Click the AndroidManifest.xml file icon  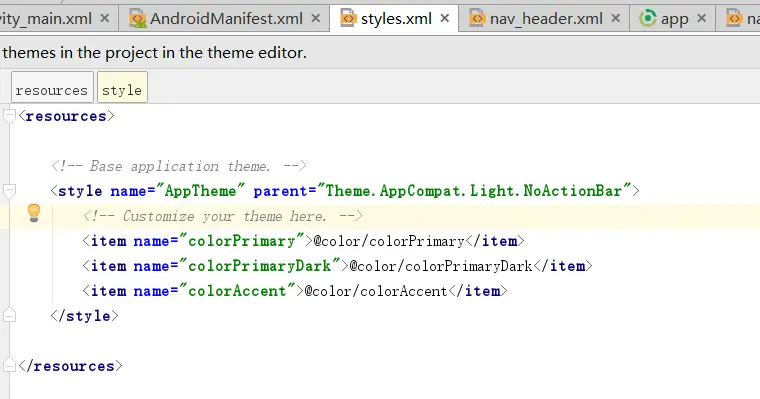138,18
